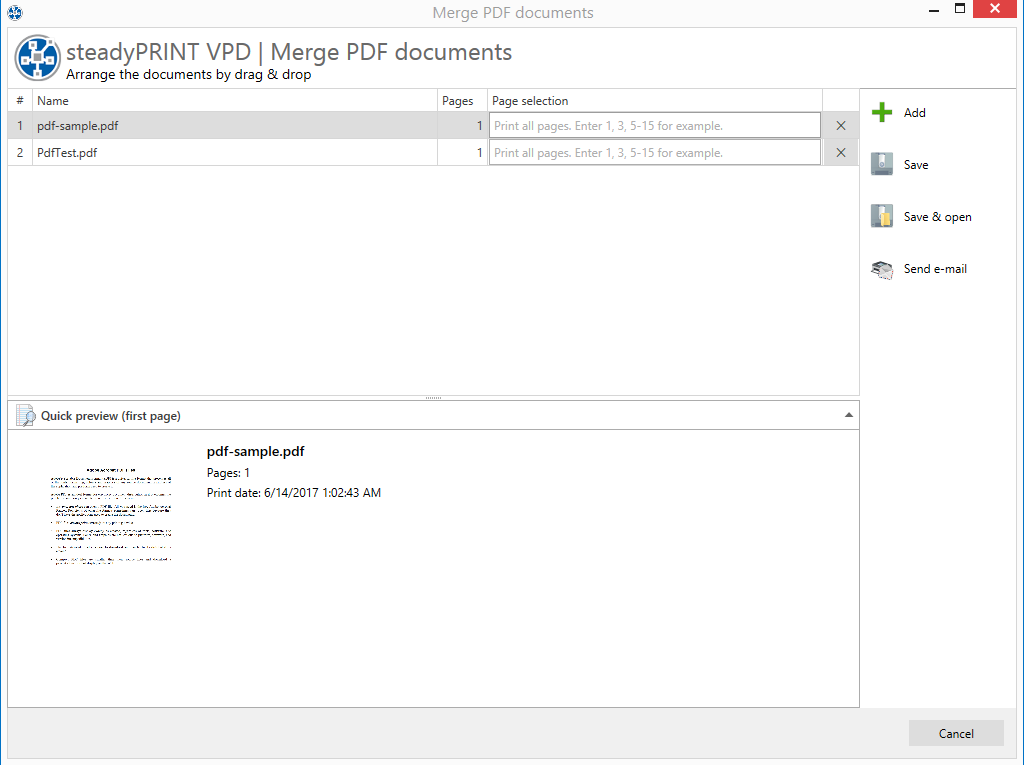Collapse the Quick preview panel arrow

pos(848,415)
